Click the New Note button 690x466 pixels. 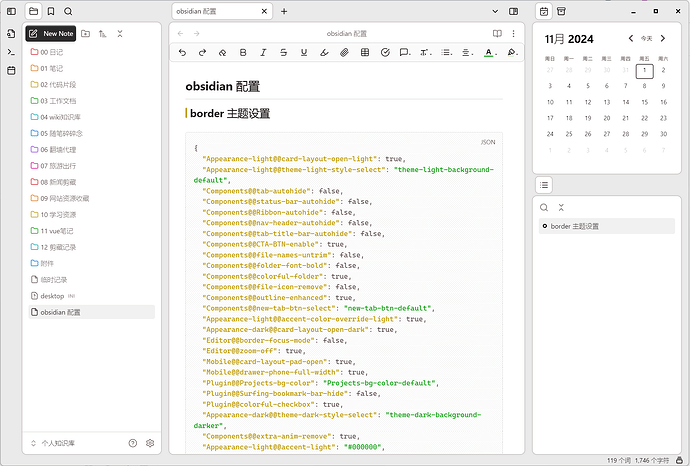tap(51, 33)
